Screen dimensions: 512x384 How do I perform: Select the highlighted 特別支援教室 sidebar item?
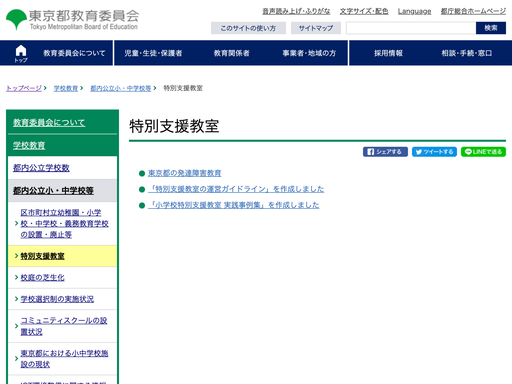click(x=42, y=256)
